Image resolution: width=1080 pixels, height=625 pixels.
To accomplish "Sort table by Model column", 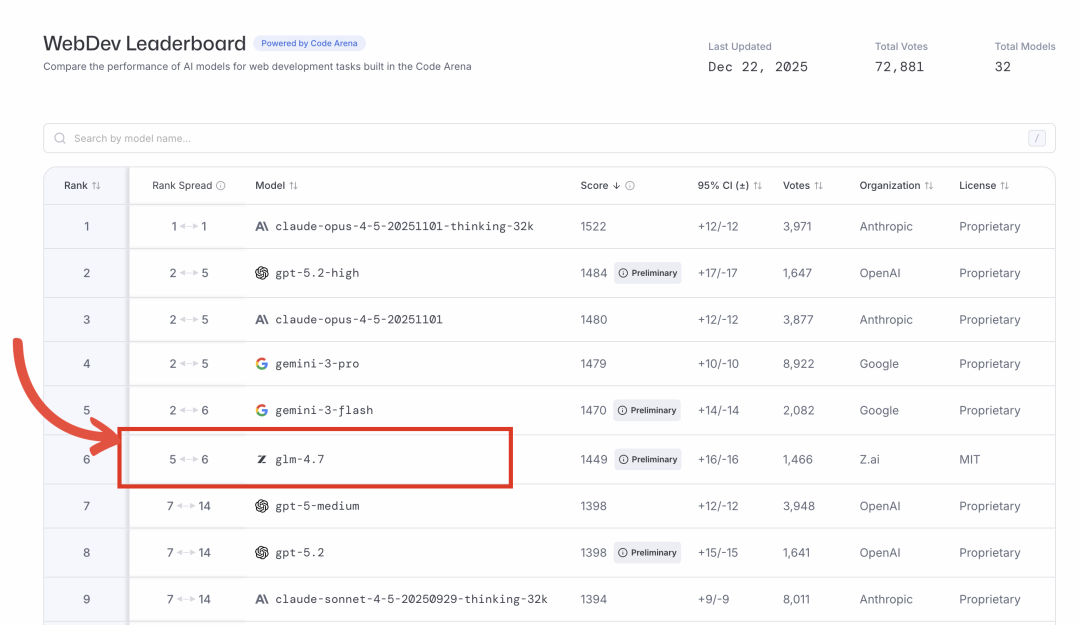I will (x=276, y=185).
